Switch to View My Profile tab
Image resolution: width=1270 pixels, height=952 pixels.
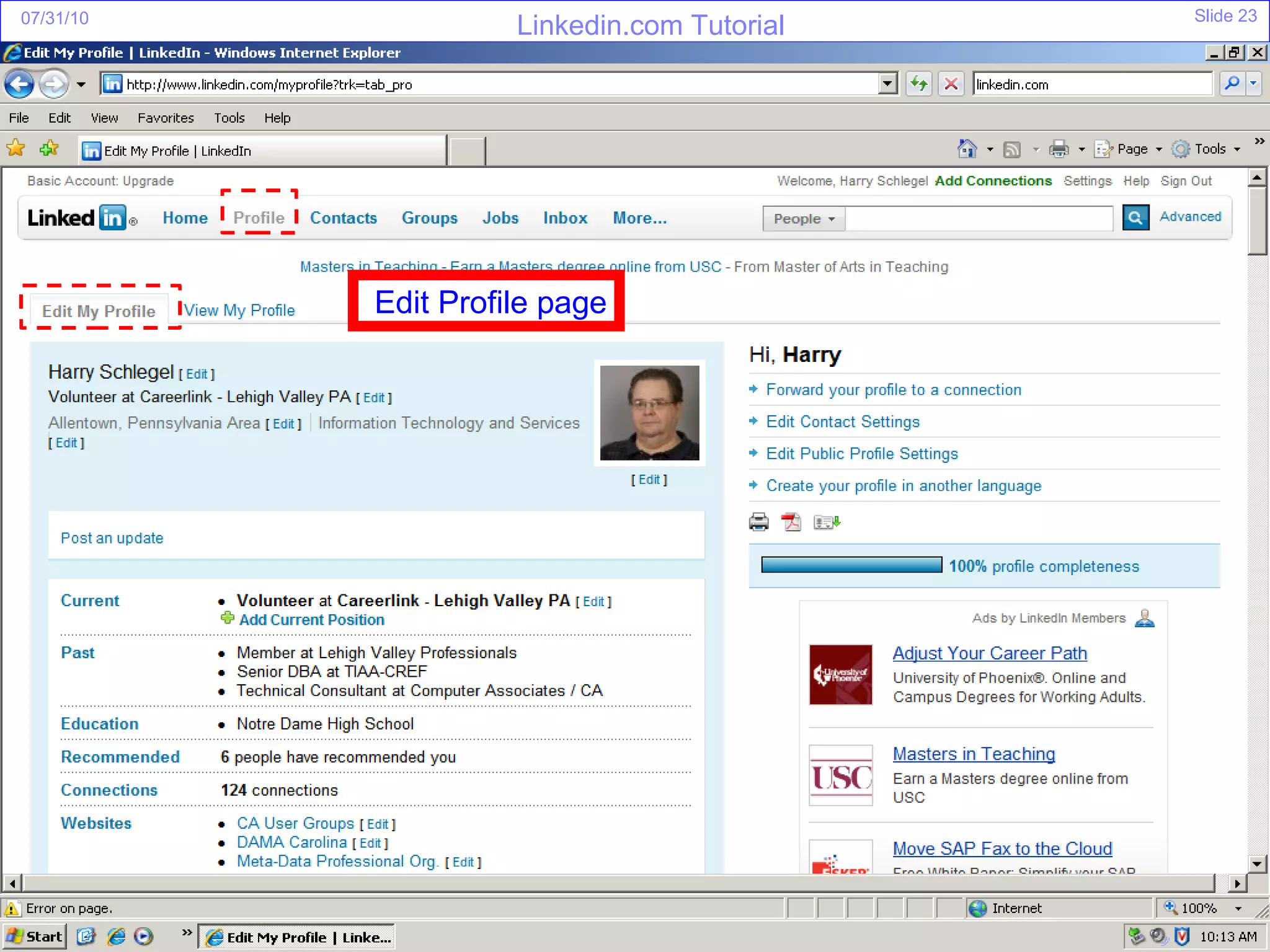239,311
